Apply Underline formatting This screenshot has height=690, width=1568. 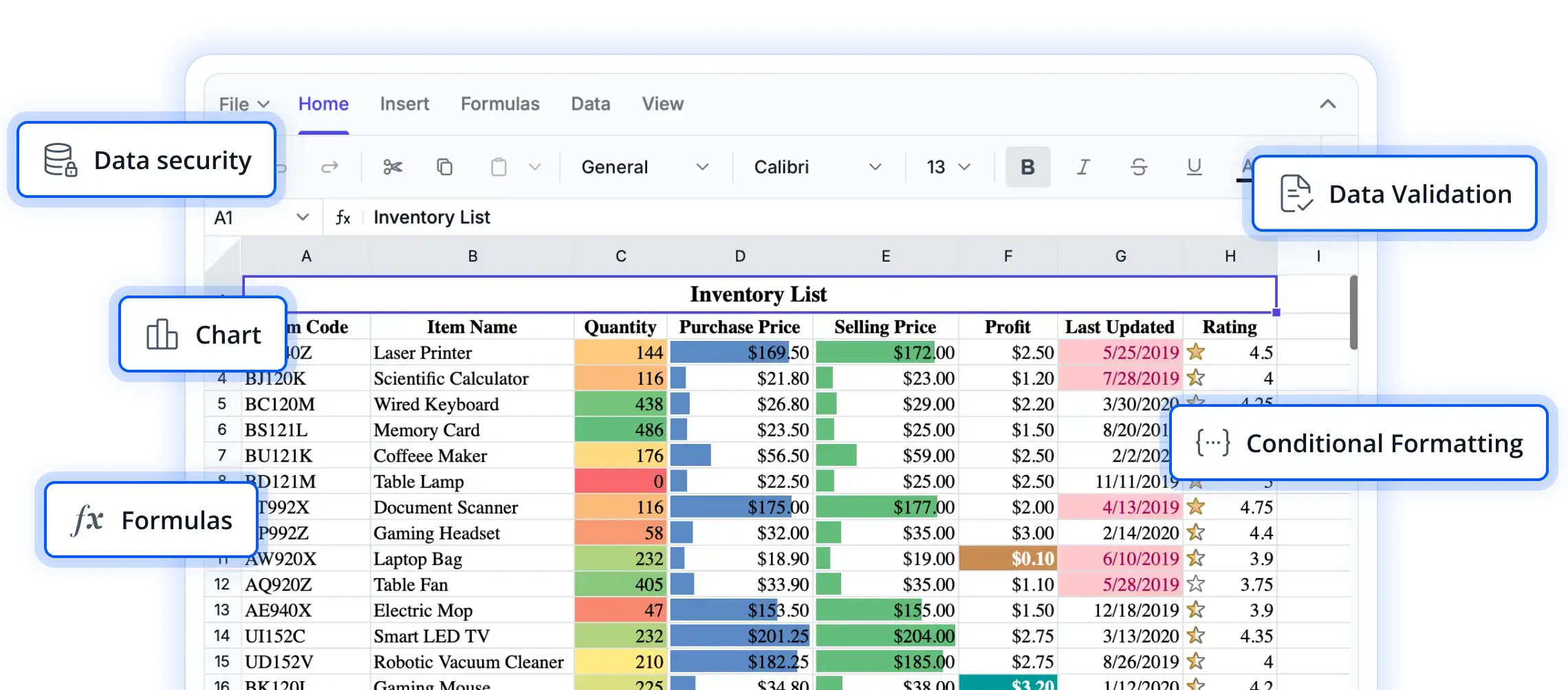[1194, 167]
